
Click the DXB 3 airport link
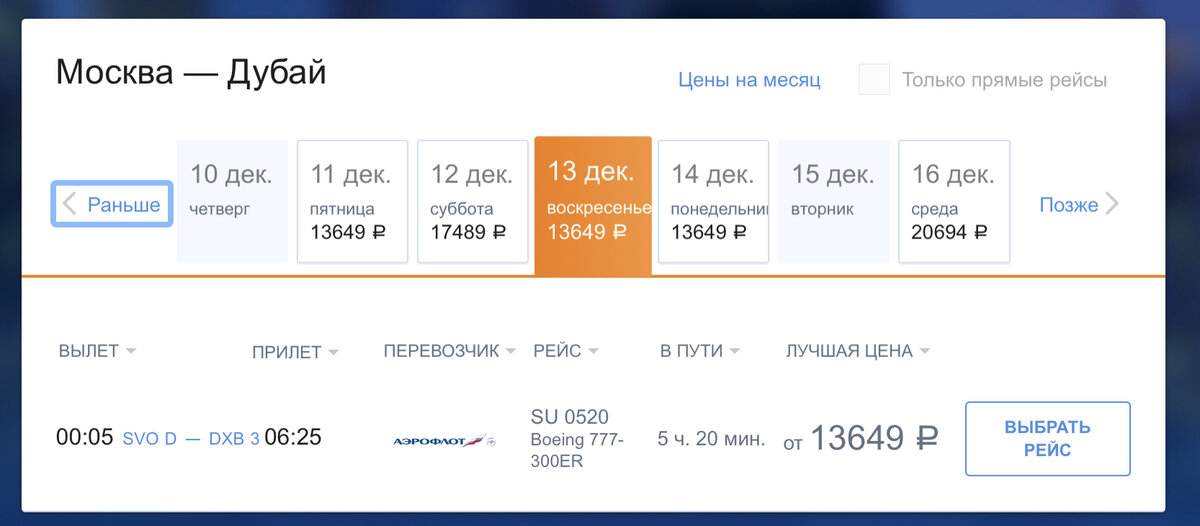click(234, 439)
